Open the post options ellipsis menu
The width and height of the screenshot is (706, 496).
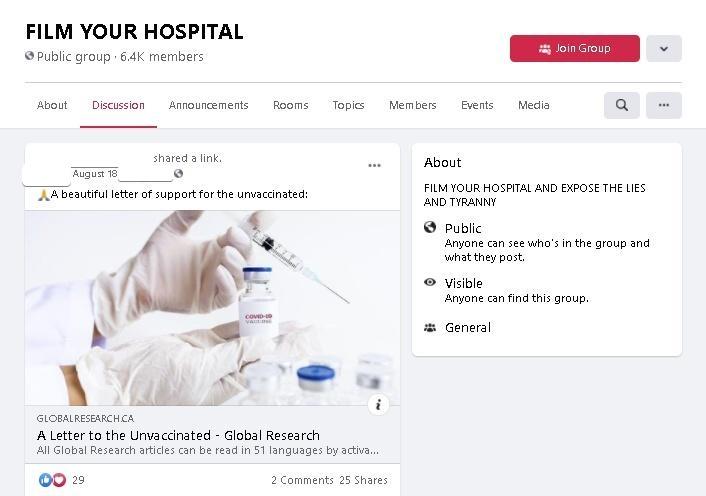coord(374,165)
